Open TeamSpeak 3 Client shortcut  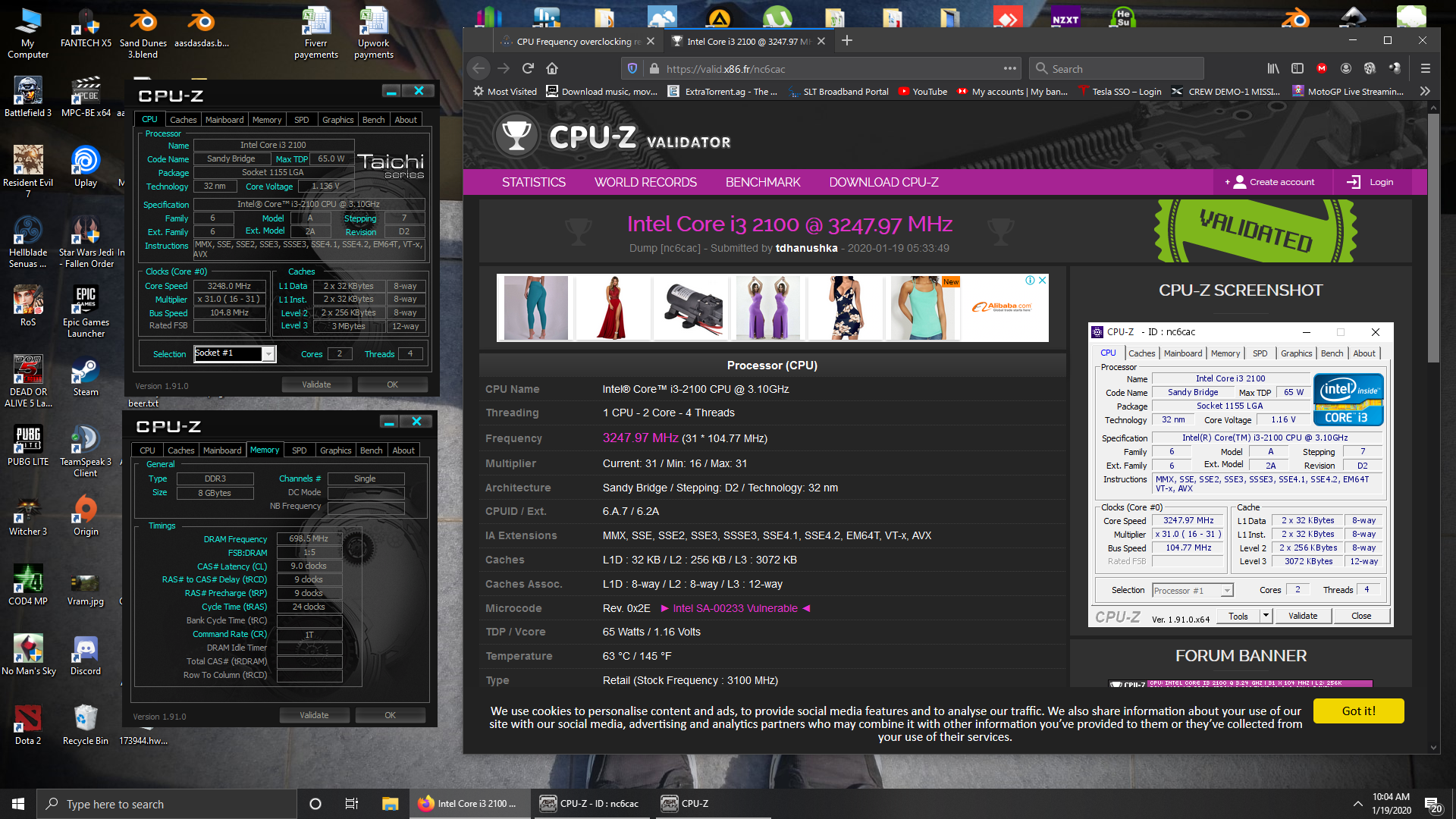[x=86, y=451]
